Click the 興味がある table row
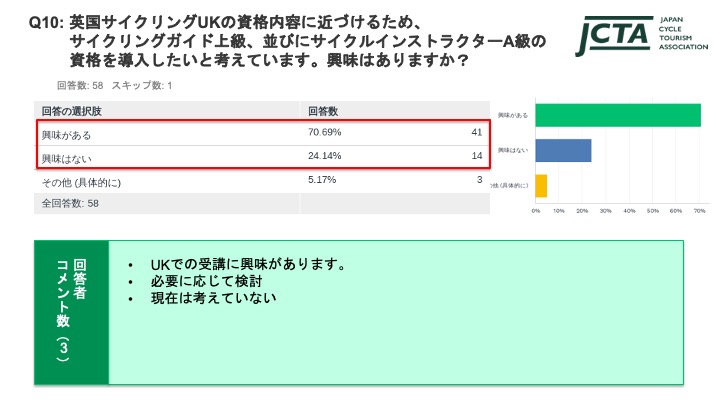720x405 pixels. [x=262, y=134]
